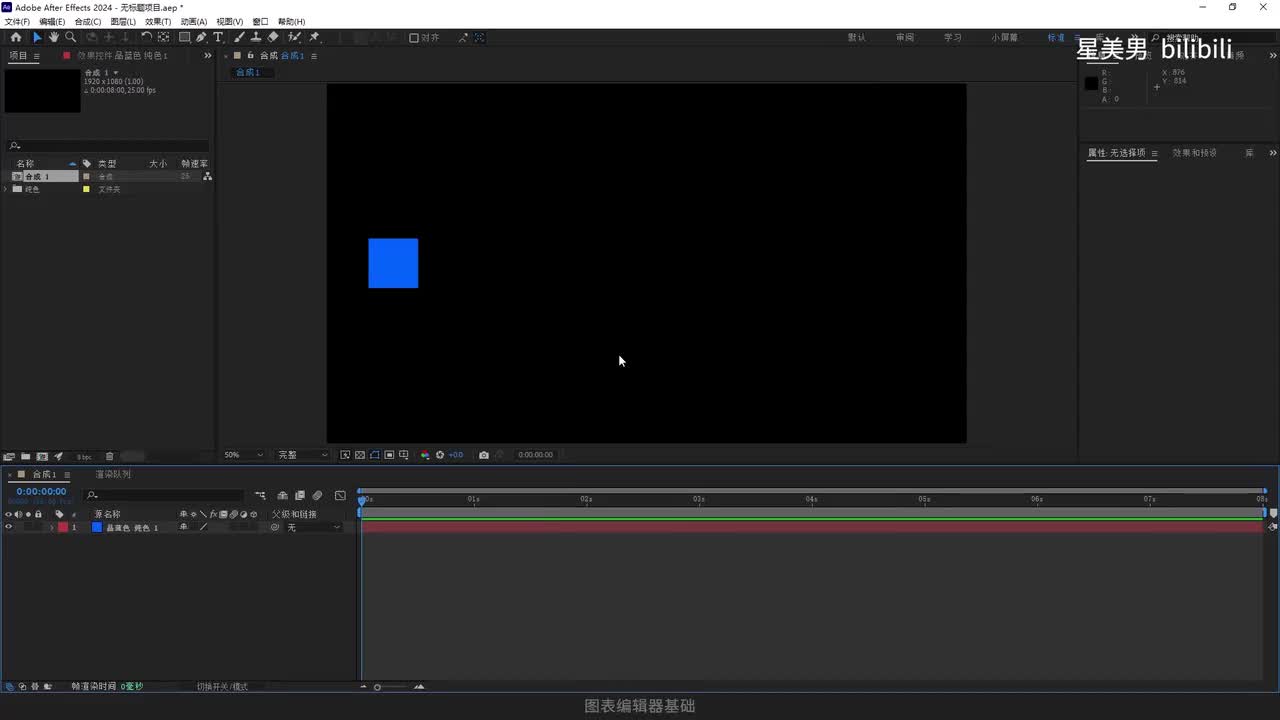Image resolution: width=1280 pixels, height=720 pixels.
Task: Click the reset exposure icon under the viewer
Action: click(439, 455)
